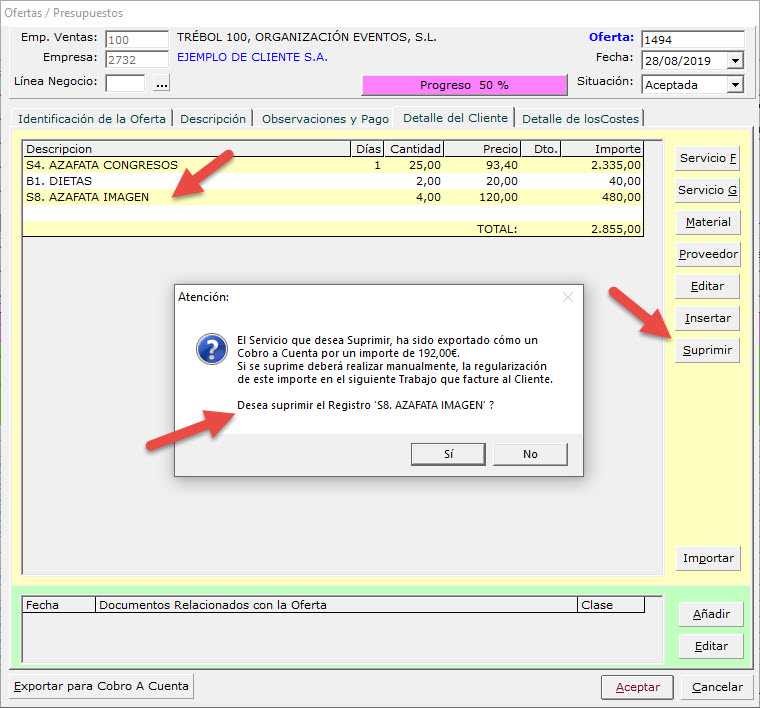Viewport: 760px width, 708px height.
Task: Focus the Oferta number field 1494
Action: click(x=693, y=40)
